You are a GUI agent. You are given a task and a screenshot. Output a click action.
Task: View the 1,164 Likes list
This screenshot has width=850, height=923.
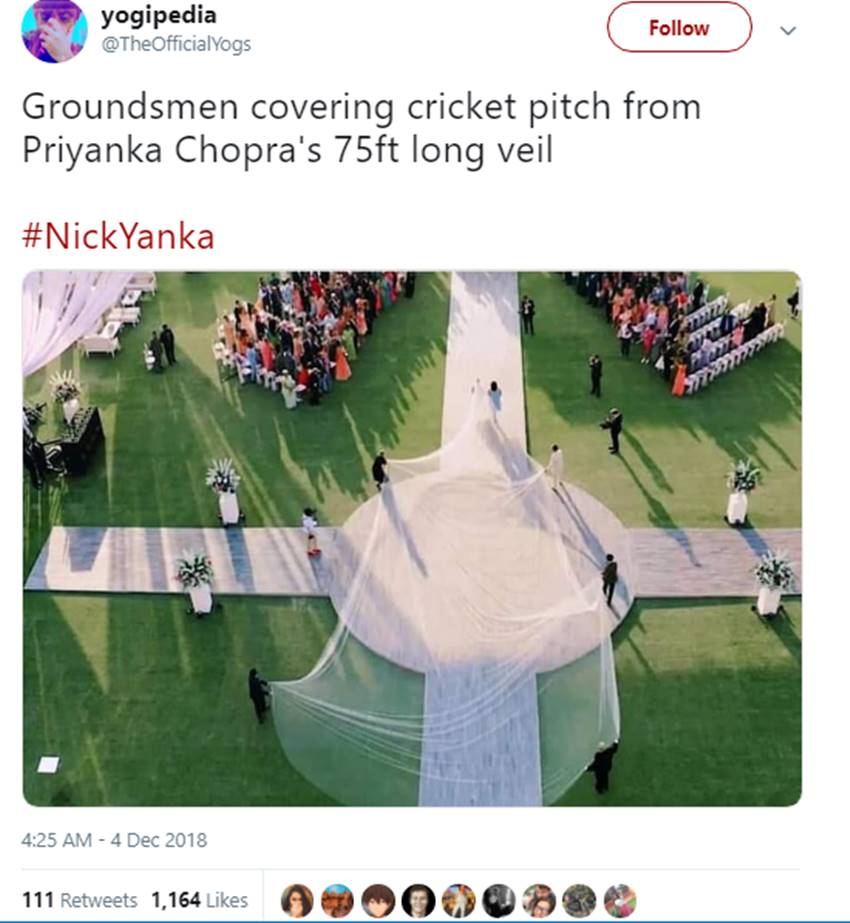(200, 900)
